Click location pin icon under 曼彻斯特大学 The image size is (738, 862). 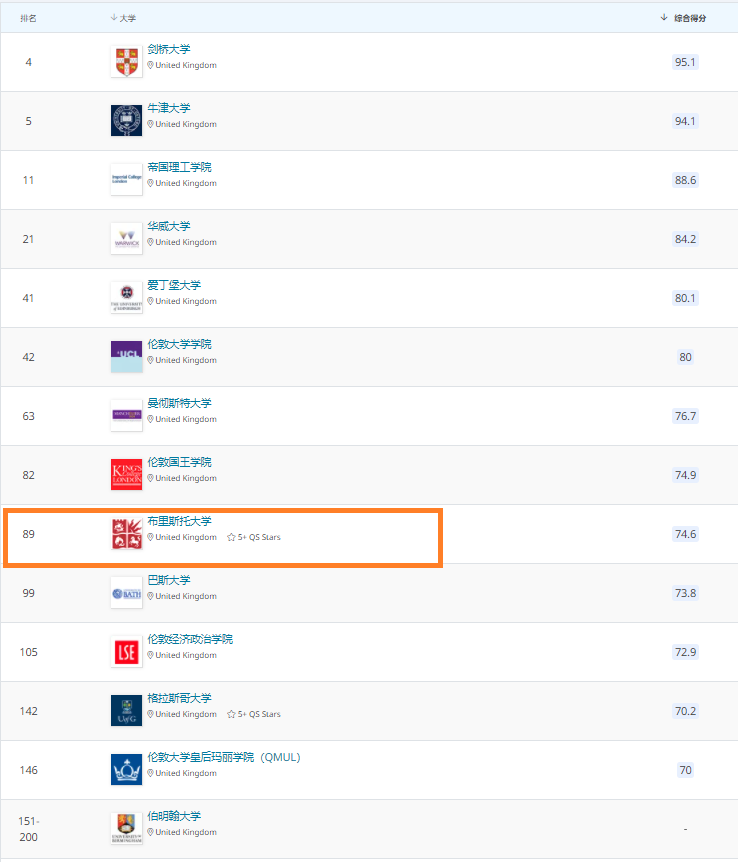(x=150, y=419)
